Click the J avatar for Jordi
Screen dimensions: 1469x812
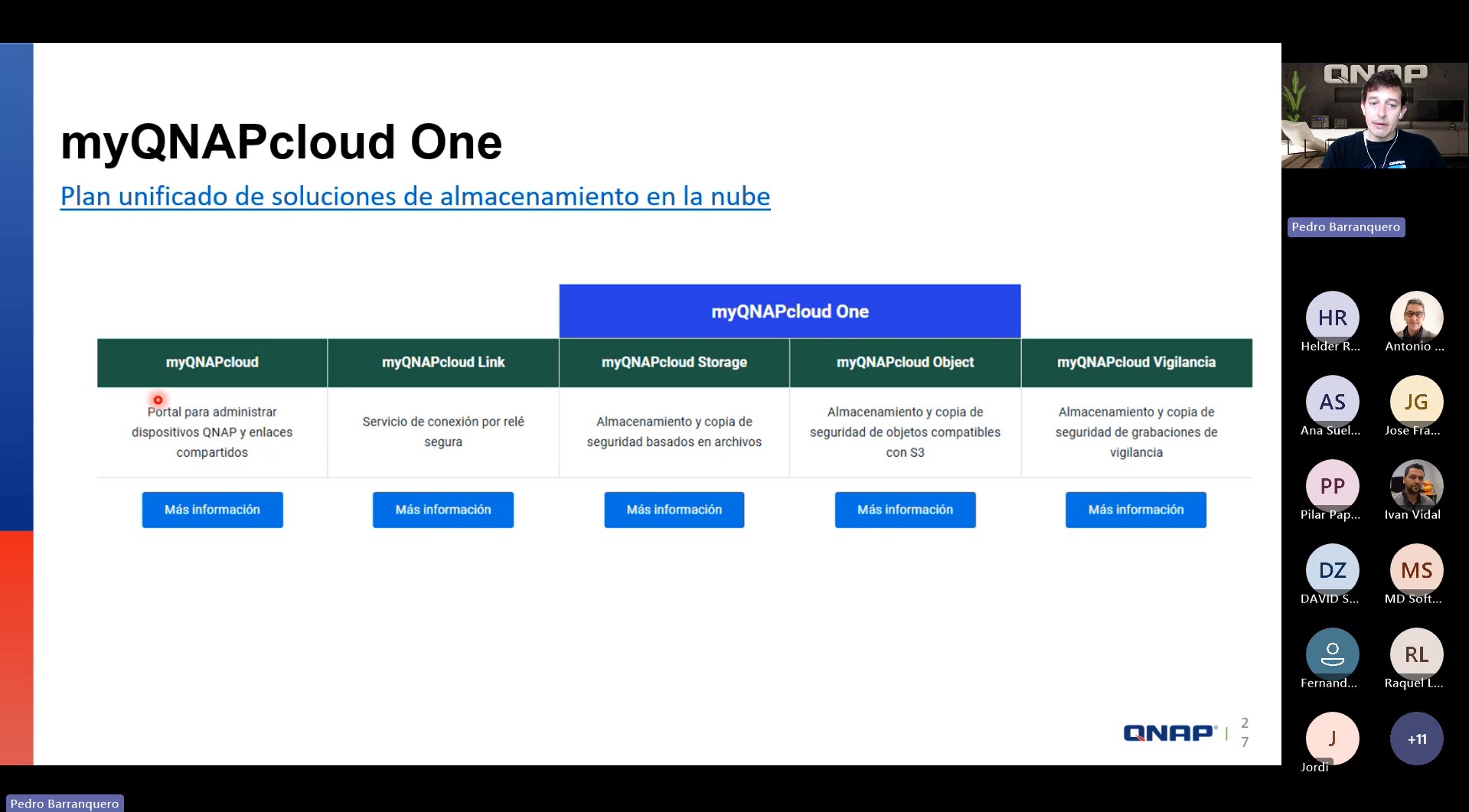[1332, 739]
